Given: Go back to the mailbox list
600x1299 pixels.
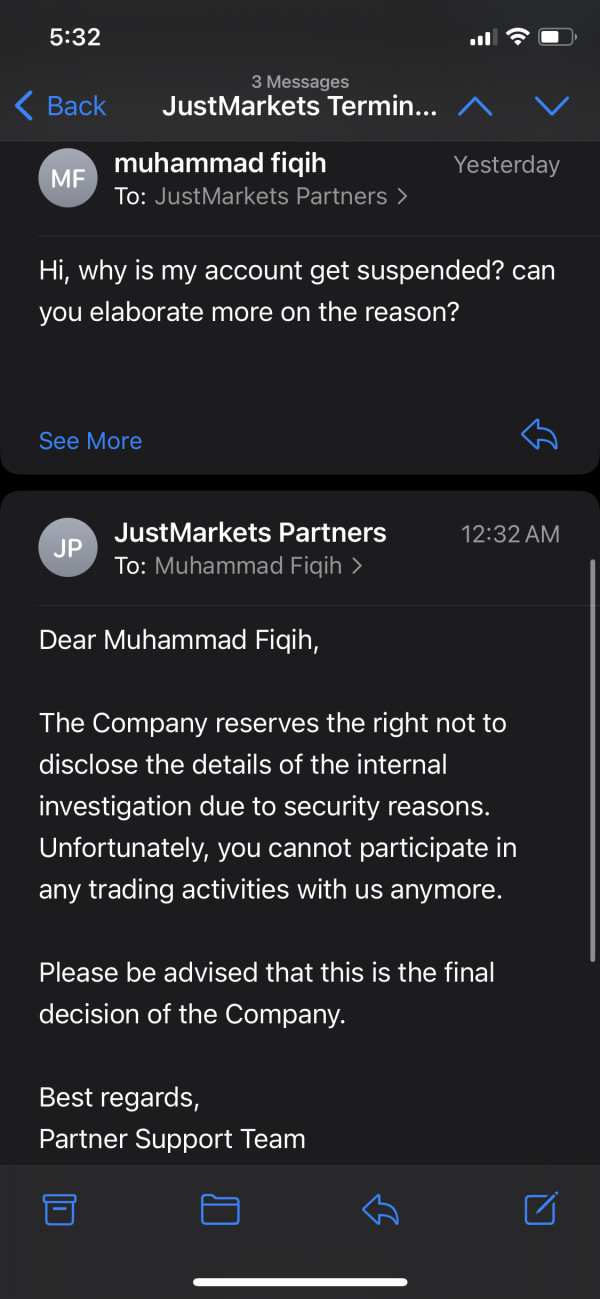Looking at the screenshot, I should 61,106.
